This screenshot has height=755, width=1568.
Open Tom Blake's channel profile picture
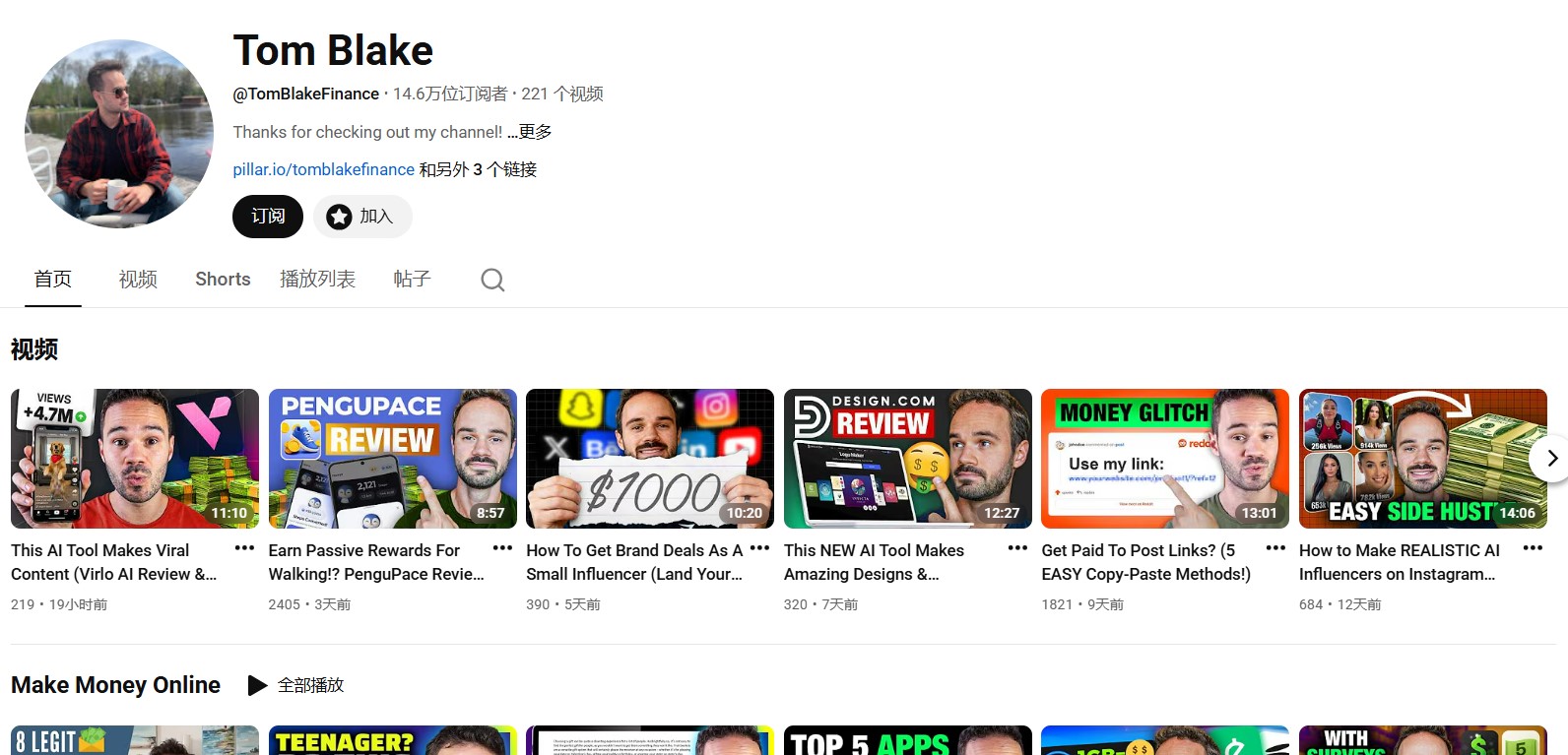[x=119, y=134]
